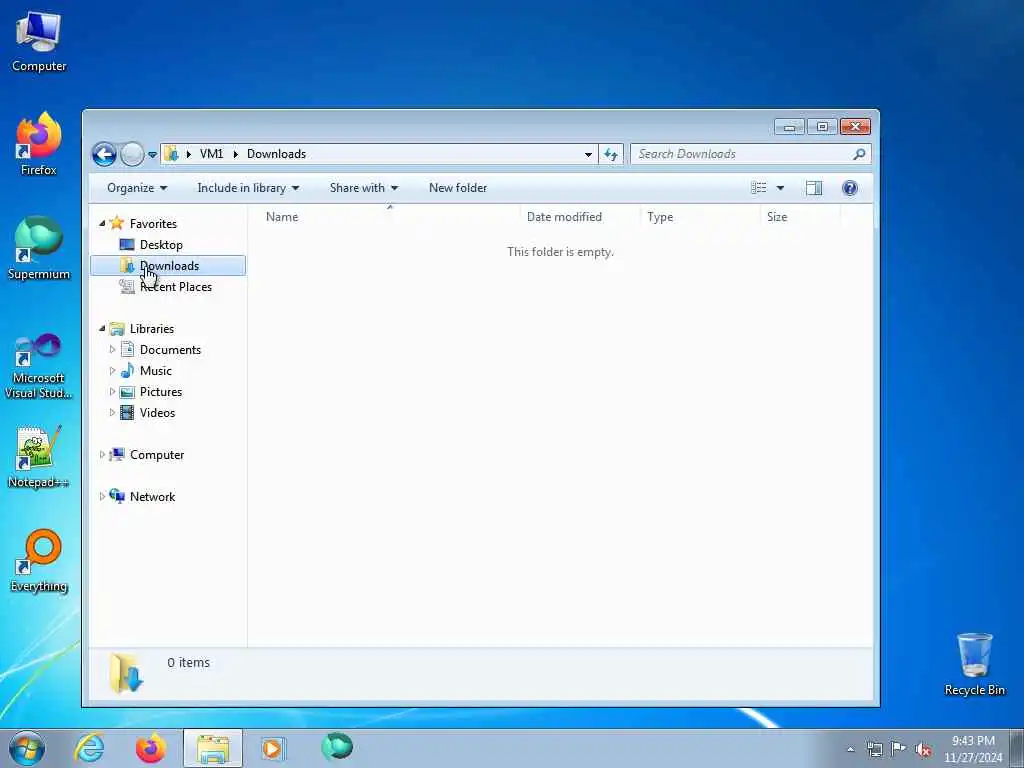Click the Downloads folder icon in details pane

tap(126, 673)
